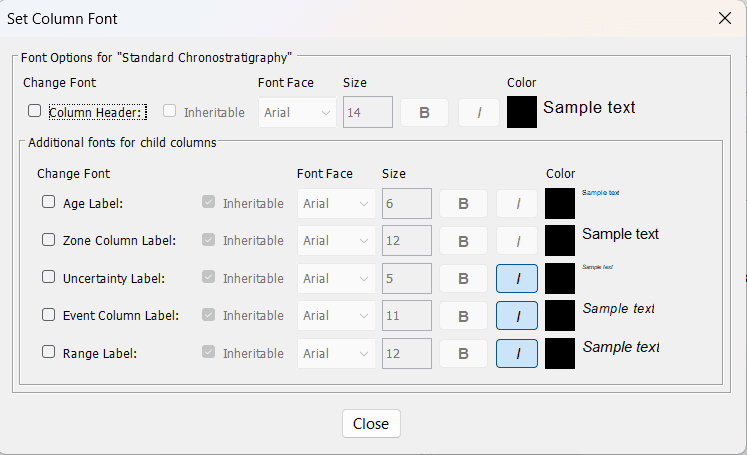Open Font Face dropdown for Zone Column Label
The image size is (747, 455).
336,241
